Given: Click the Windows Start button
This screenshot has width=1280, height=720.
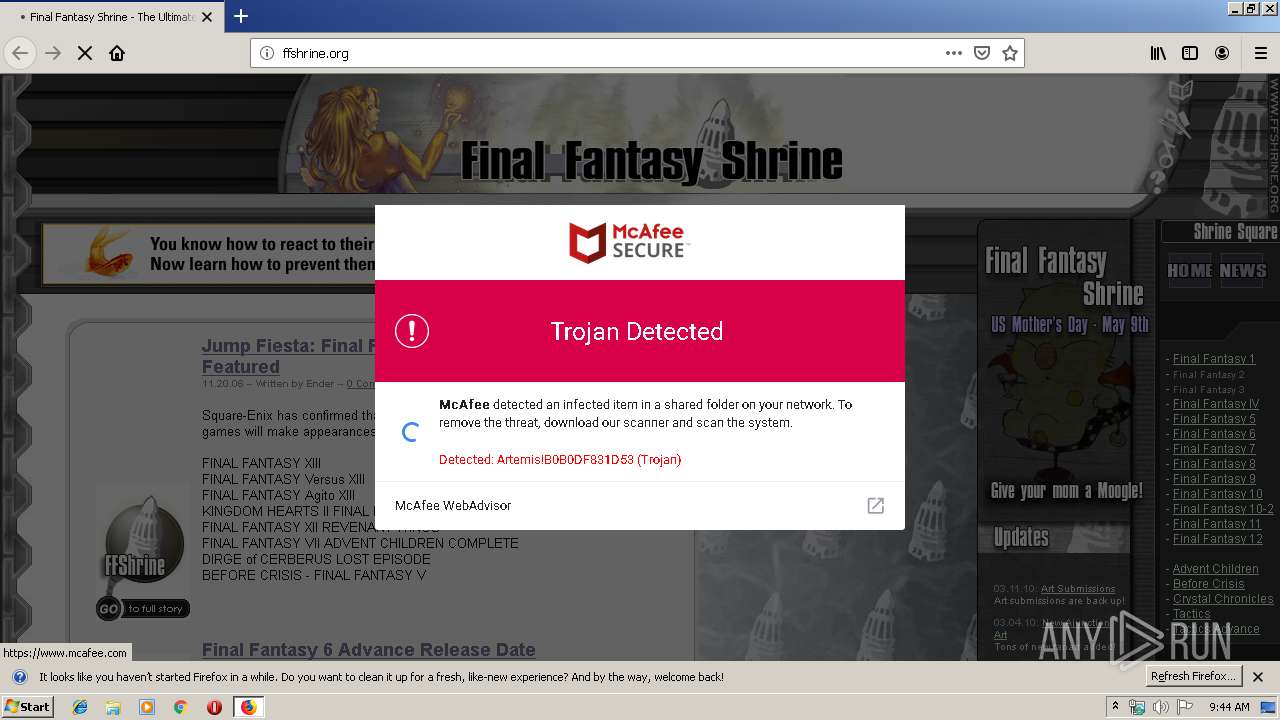Looking at the screenshot, I should 28,707.
